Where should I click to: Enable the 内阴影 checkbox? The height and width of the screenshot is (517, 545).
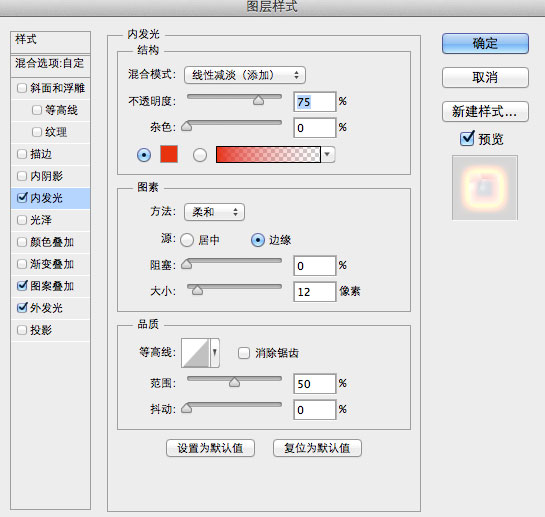pos(22,176)
